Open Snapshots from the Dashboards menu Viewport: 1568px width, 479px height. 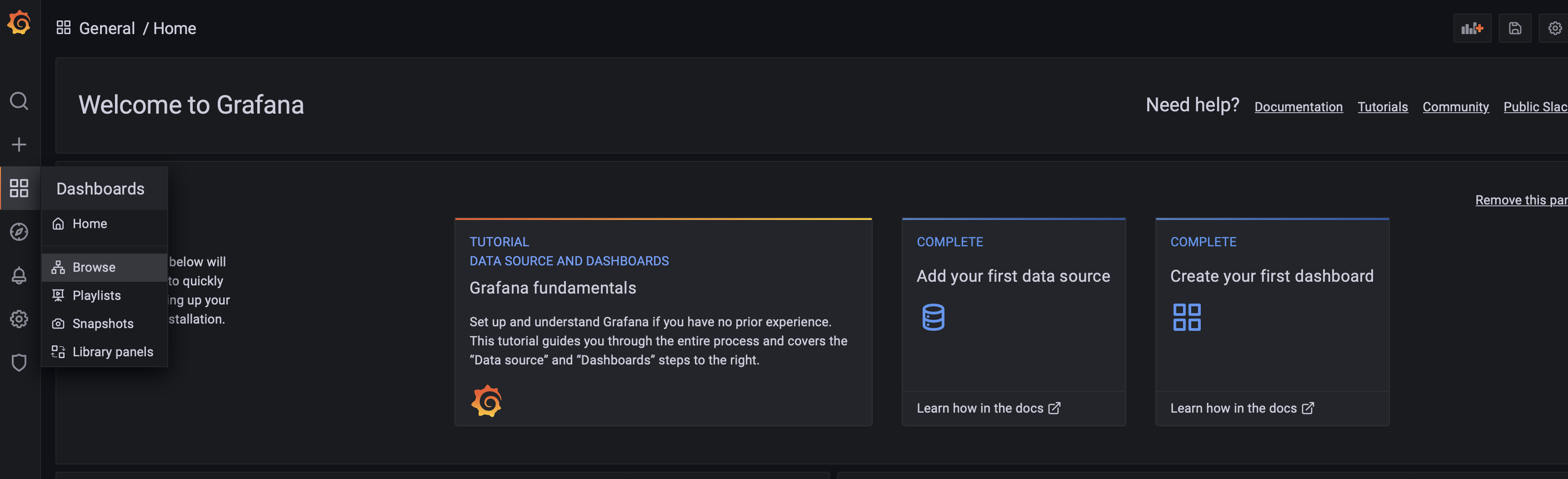click(x=104, y=324)
